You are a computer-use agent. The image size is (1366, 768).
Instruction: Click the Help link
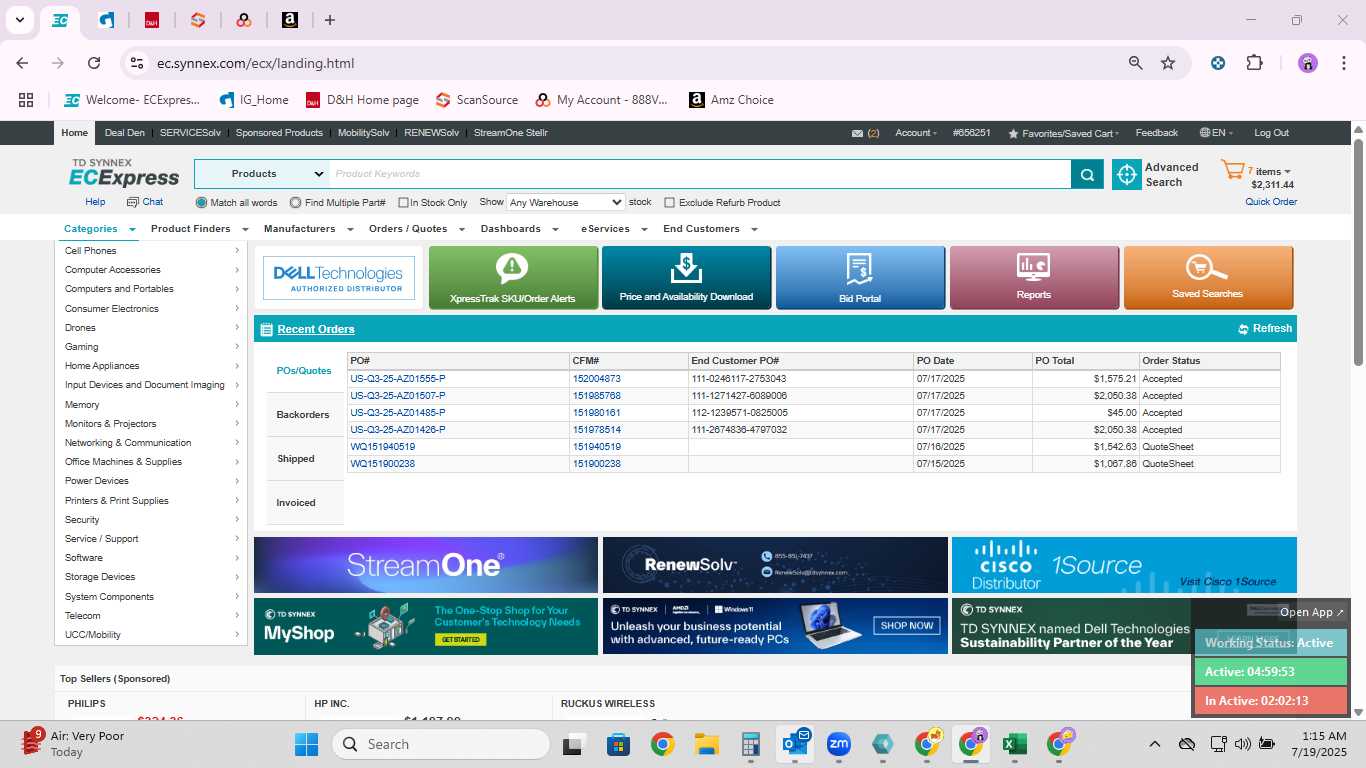(x=95, y=202)
